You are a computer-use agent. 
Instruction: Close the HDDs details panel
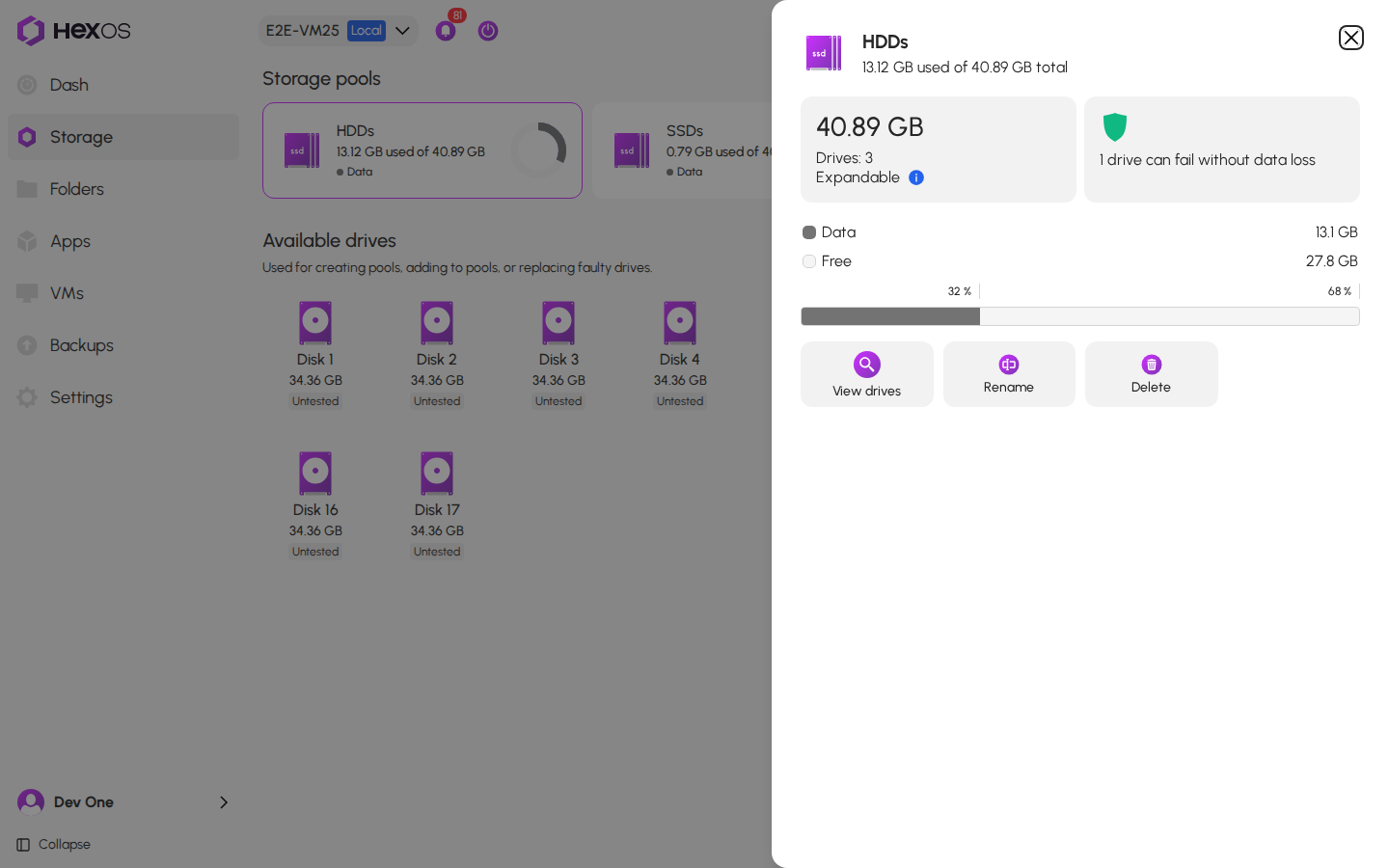(1350, 38)
